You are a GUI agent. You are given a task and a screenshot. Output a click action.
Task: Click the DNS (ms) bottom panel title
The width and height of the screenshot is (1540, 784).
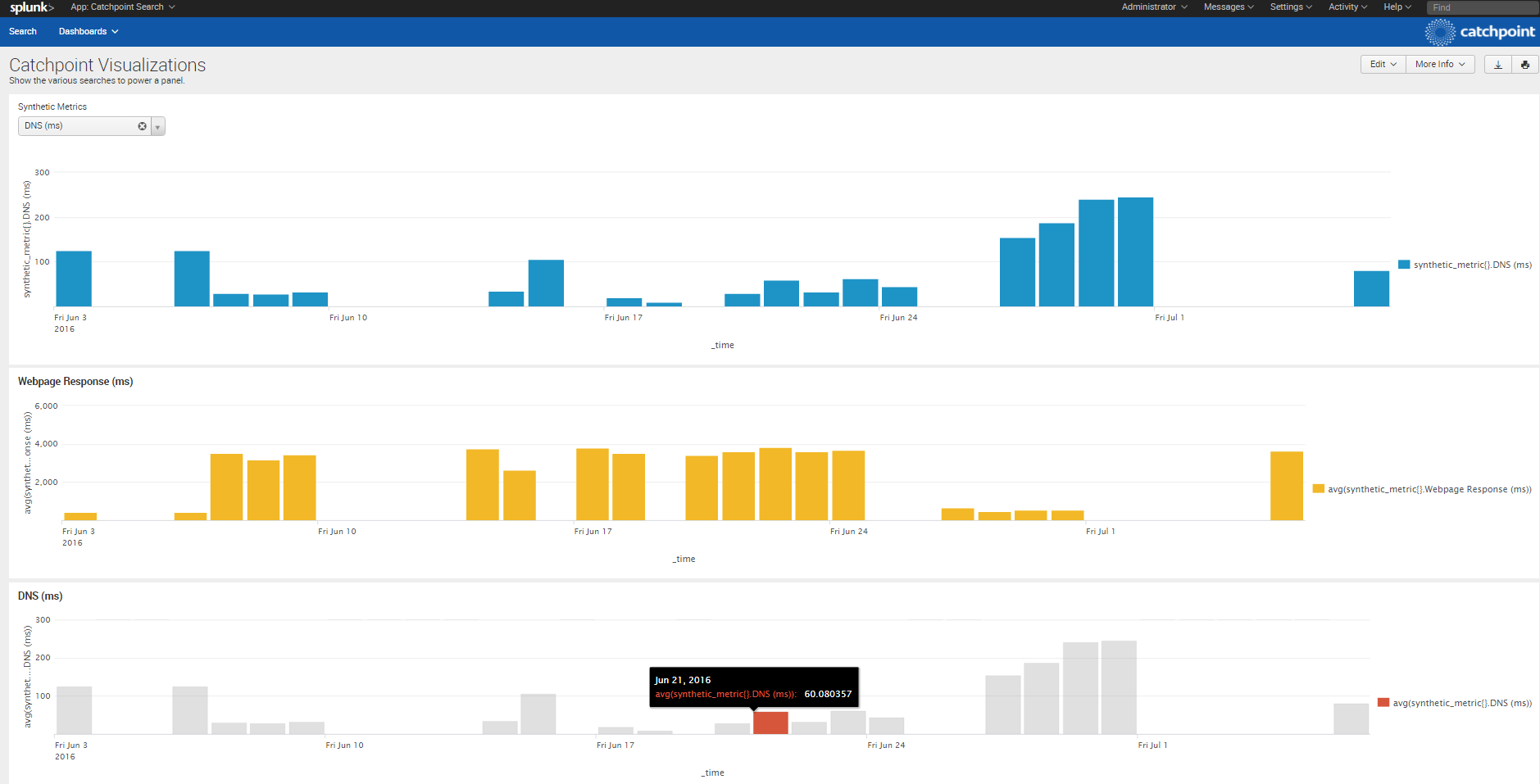click(x=40, y=596)
